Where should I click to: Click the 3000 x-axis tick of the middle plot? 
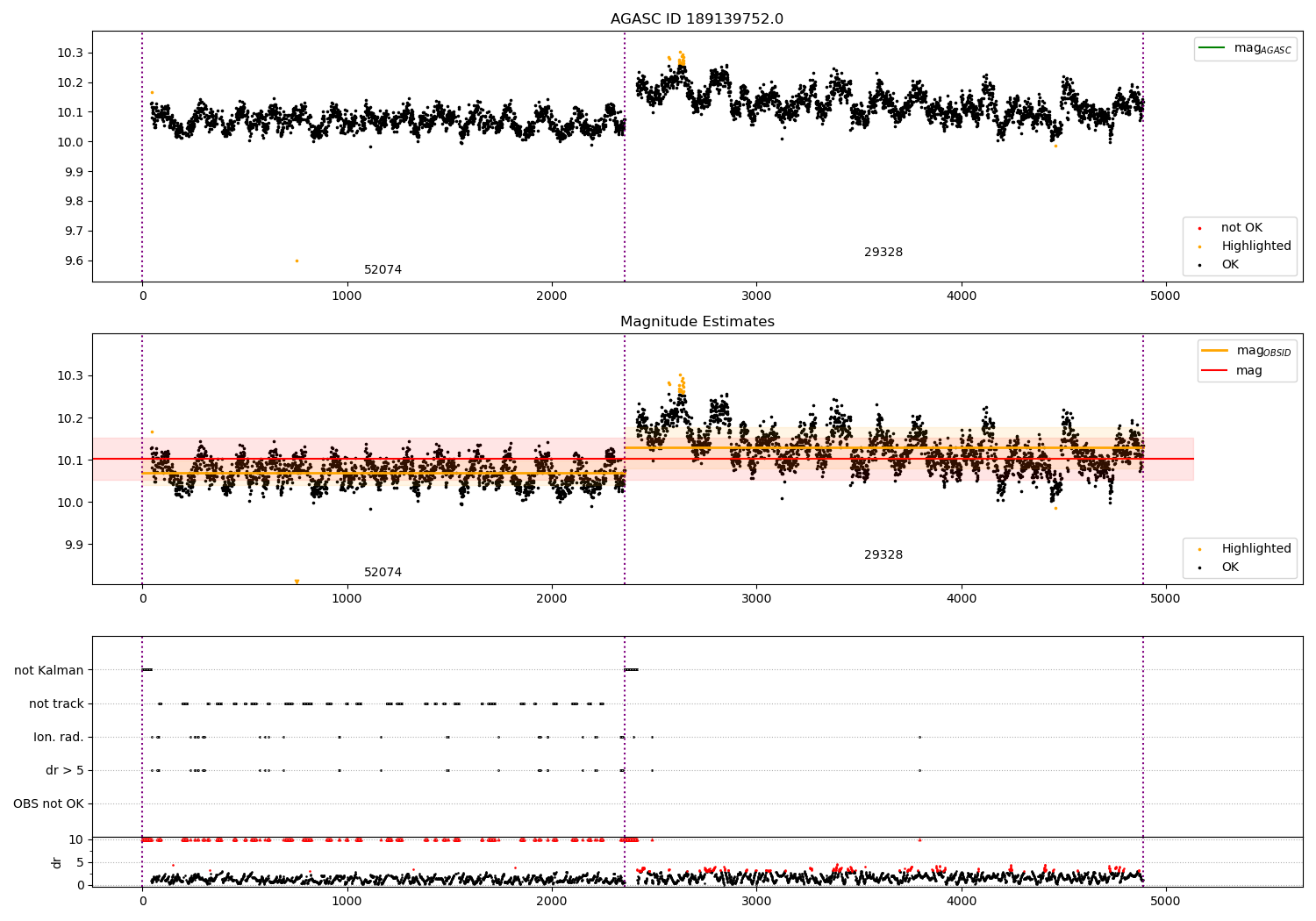coord(756,599)
